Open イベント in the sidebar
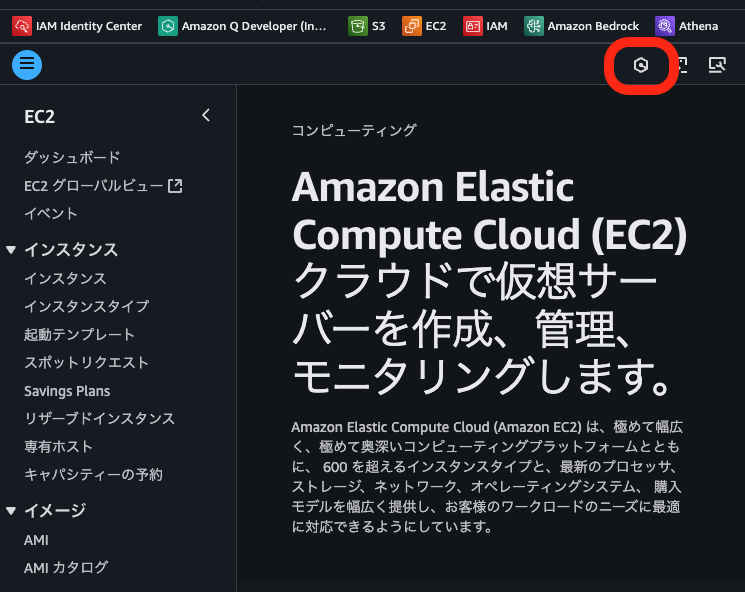This screenshot has width=745, height=592. tap(51, 214)
